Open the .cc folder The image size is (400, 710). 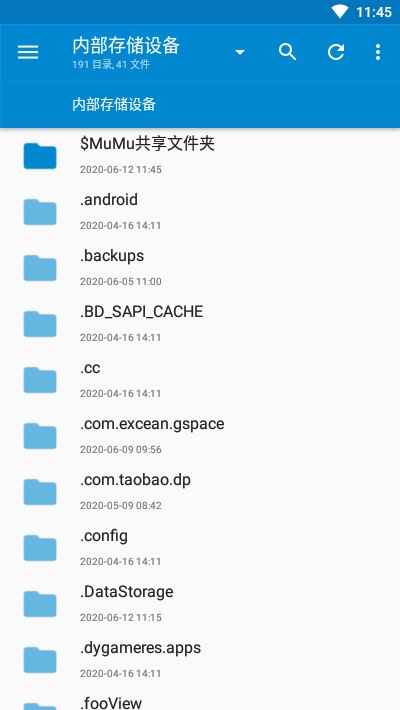(x=200, y=380)
